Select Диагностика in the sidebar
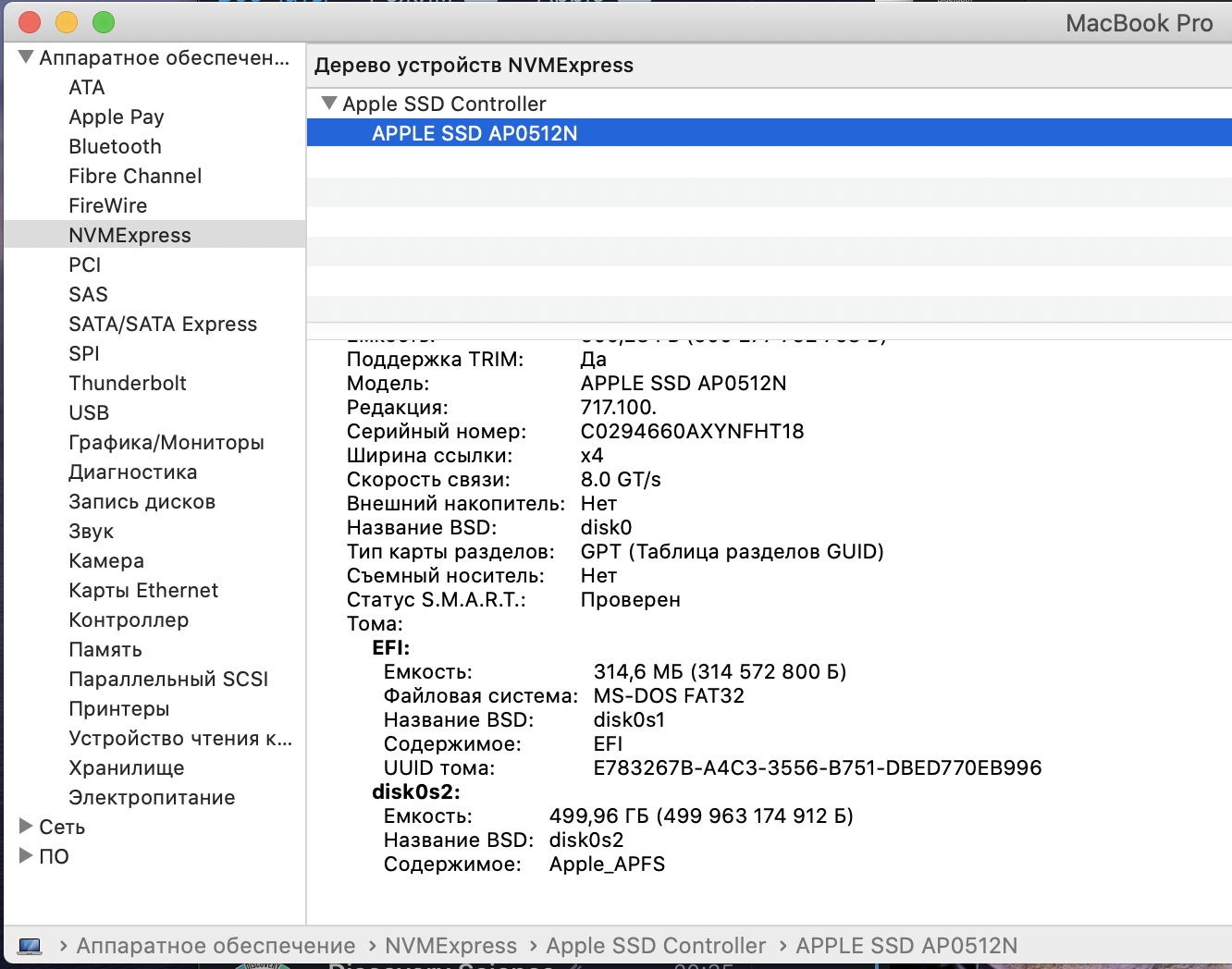This screenshot has width=1232, height=969. click(x=133, y=472)
